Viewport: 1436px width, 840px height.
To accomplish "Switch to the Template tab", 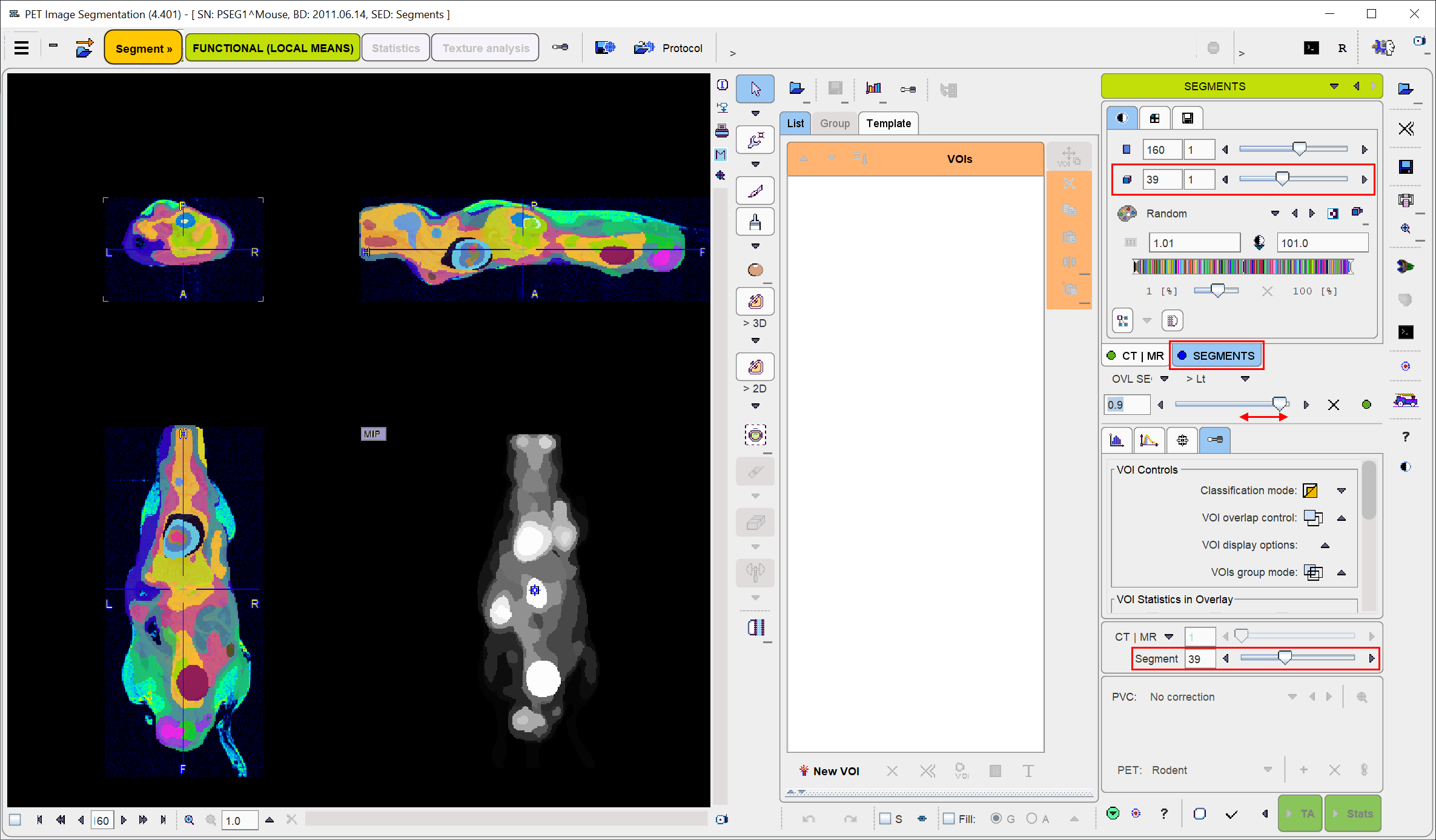I will (x=888, y=124).
